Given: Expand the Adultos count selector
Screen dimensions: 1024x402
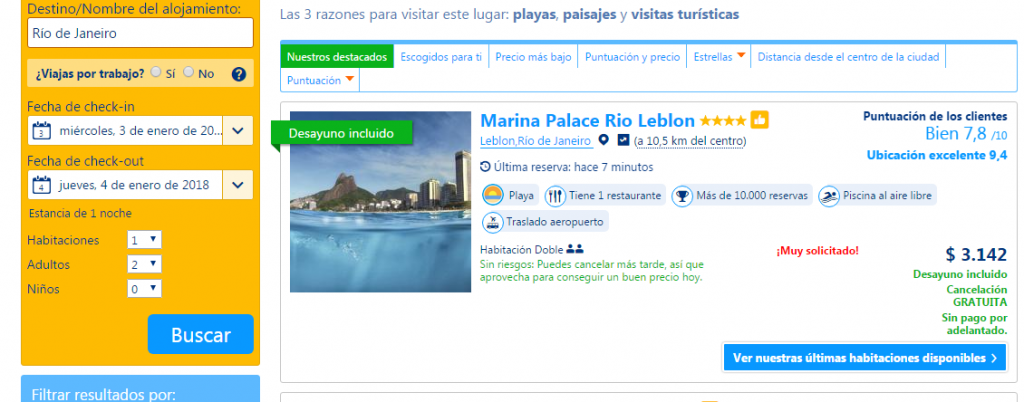Looking at the screenshot, I should (x=145, y=264).
